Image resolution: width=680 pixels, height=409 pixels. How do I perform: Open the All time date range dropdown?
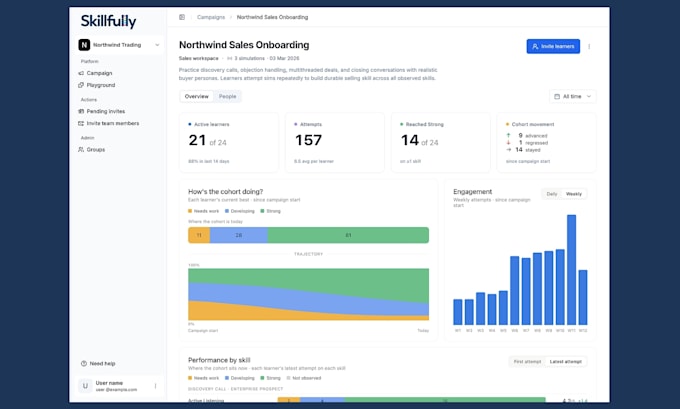pyautogui.click(x=573, y=96)
